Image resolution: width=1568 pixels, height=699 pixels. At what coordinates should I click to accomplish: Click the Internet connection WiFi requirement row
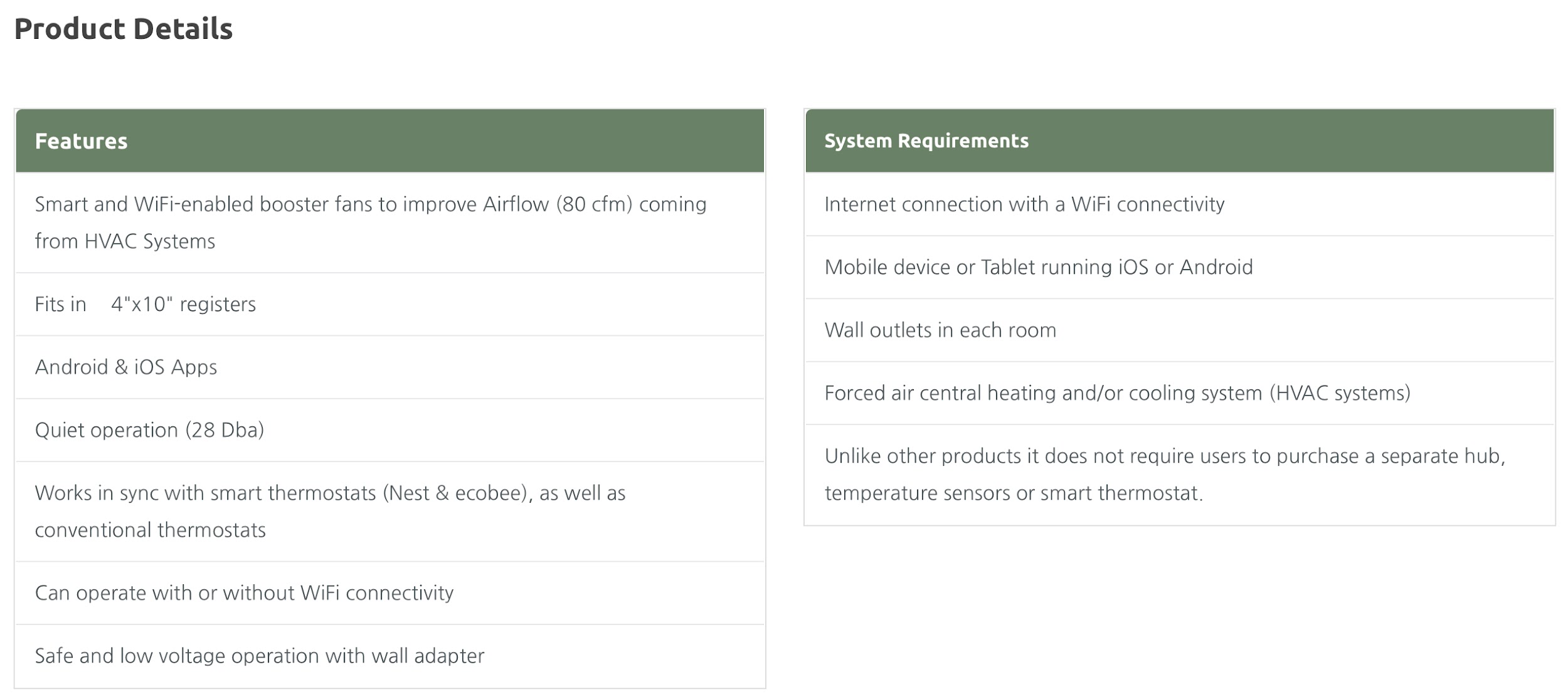[x=1180, y=204]
